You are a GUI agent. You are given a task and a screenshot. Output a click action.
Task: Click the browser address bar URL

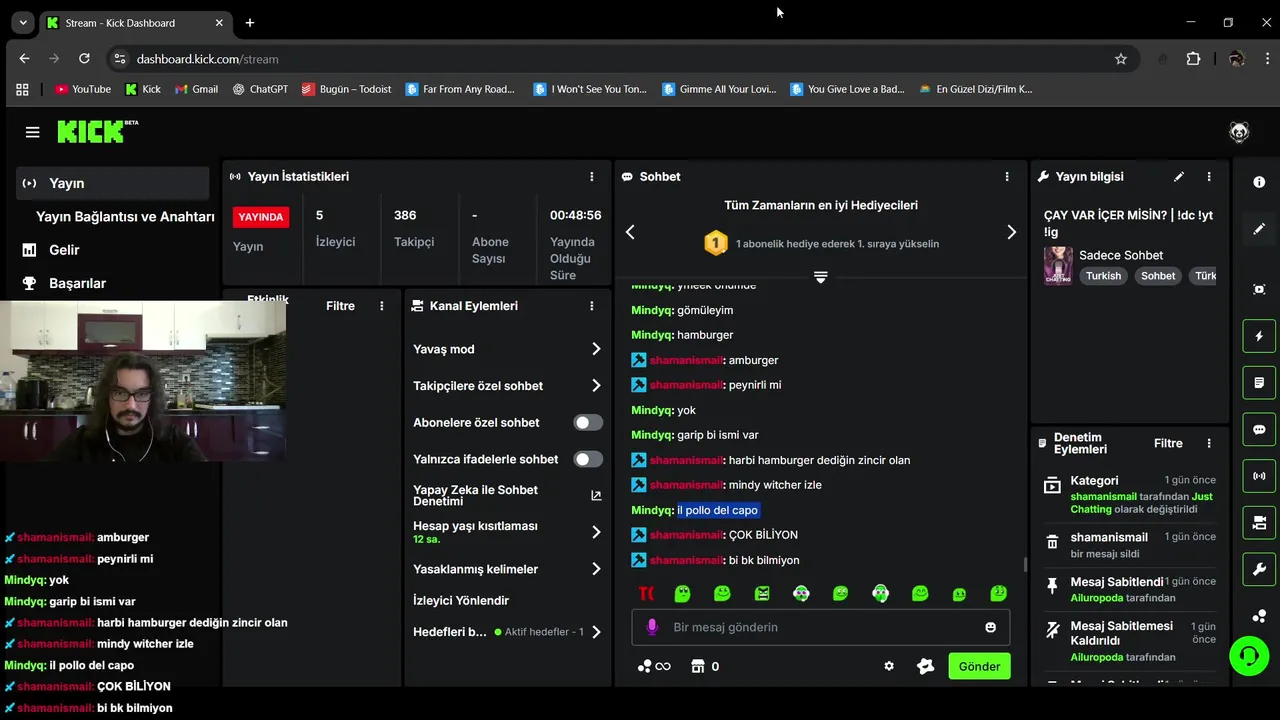pyautogui.click(x=208, y=59)
